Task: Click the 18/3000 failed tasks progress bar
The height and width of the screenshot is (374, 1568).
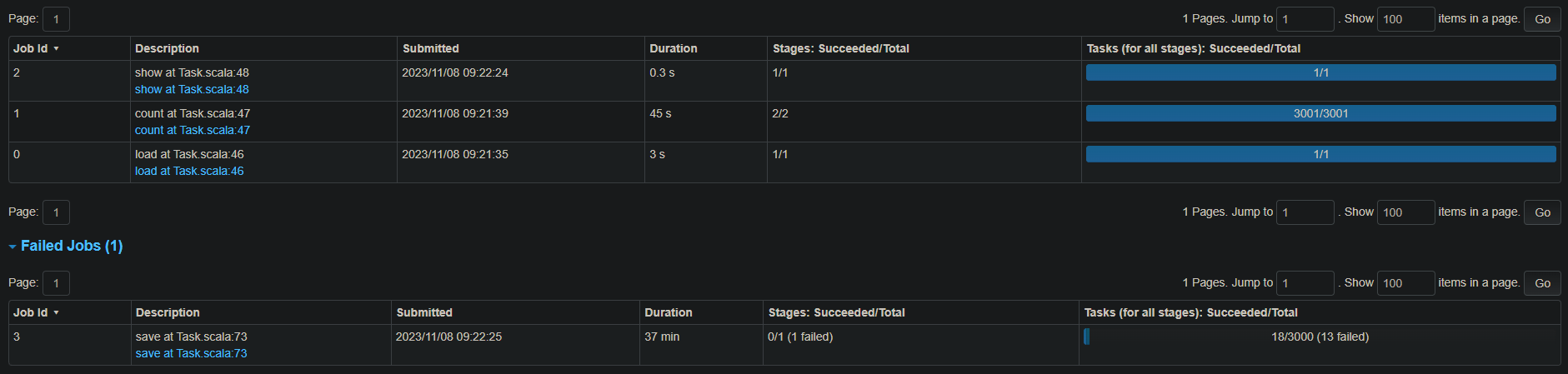Action: pos(1320,337)
